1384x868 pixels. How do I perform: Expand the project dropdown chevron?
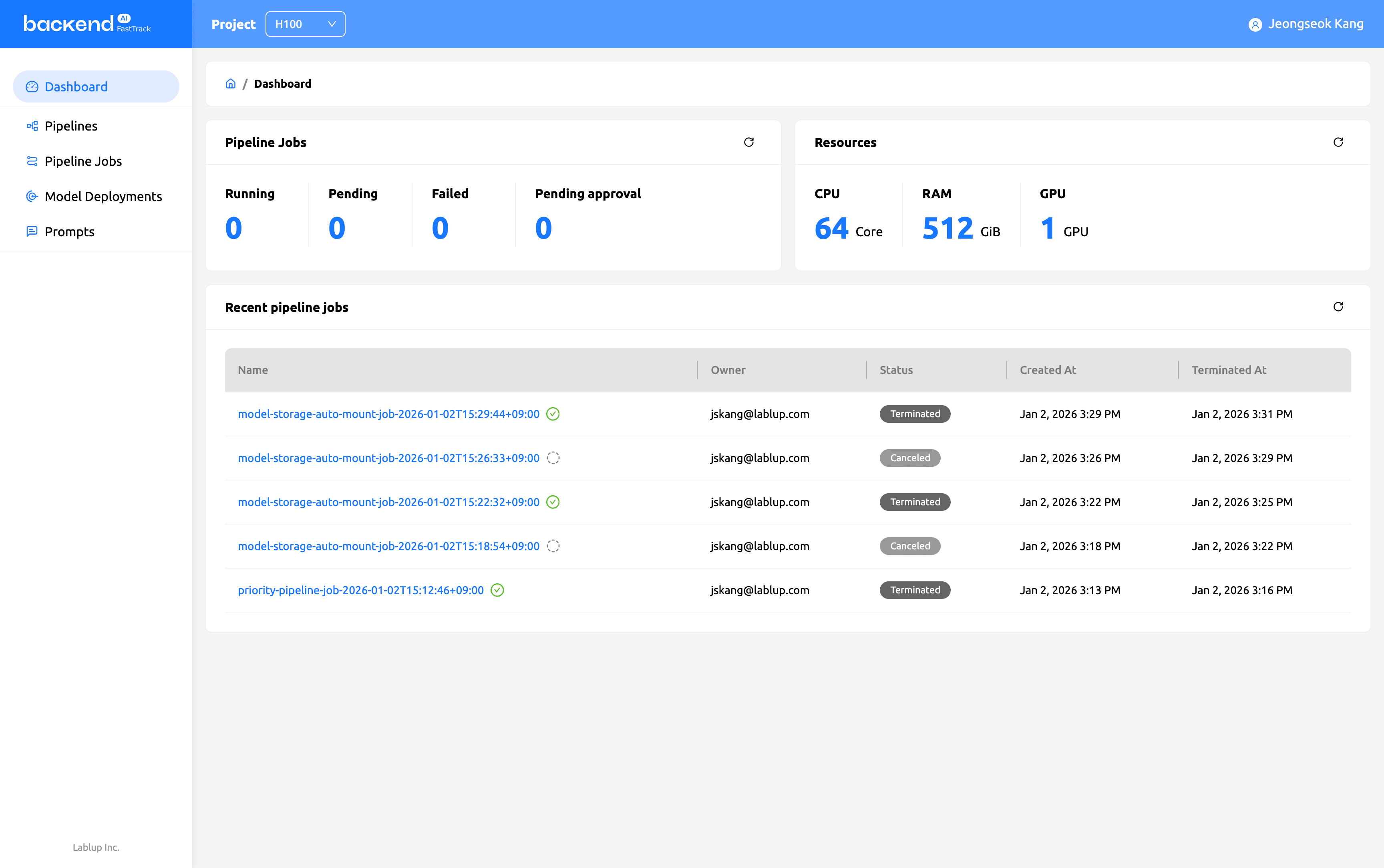(x=332, y=24)
